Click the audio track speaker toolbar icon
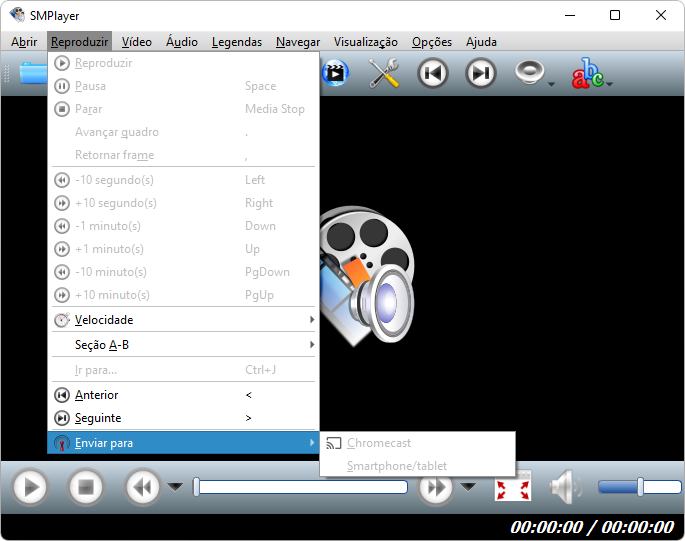This screenshot has width=685, height=541. tap(529, 72)
